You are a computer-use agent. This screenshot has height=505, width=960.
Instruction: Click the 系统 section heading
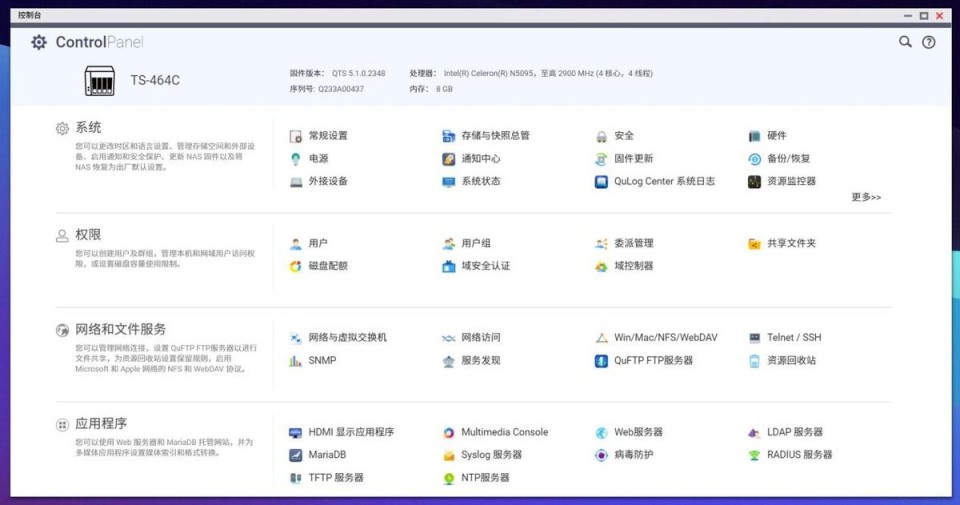88,127
